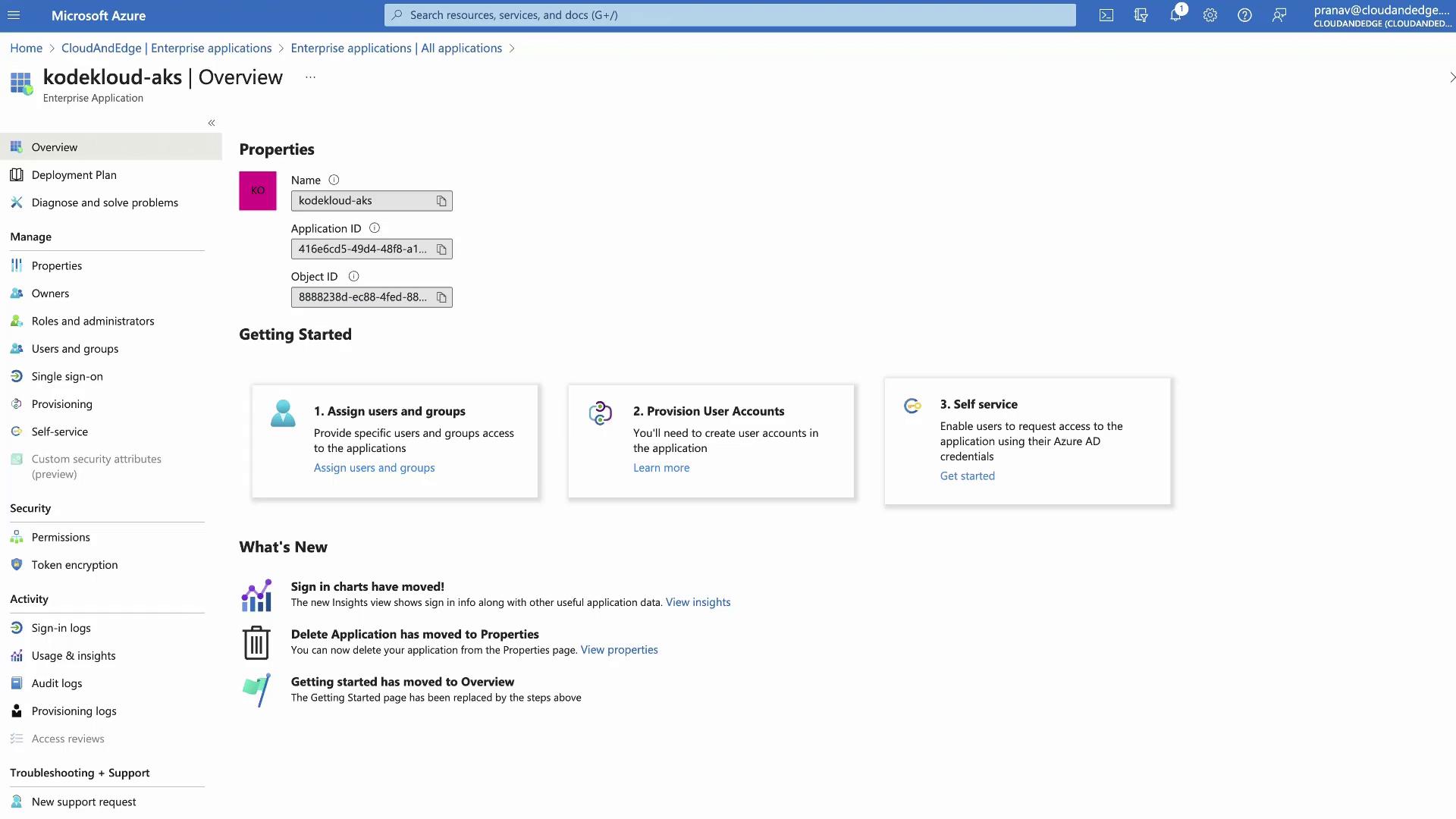Copy the Object ID value
Image resolution: width=1456 pixels, height=819 pixels.
441,297
